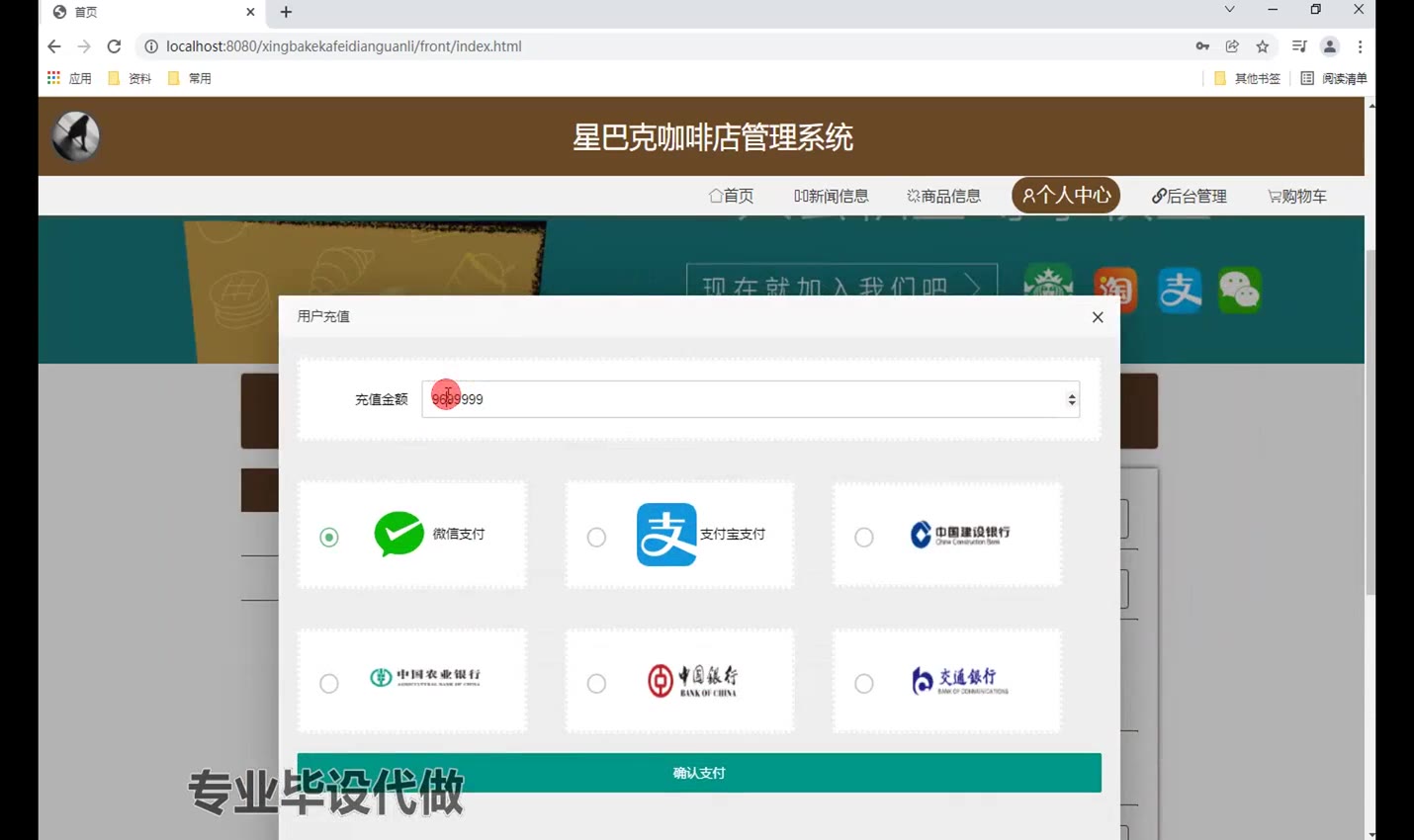Image resolution: width=1414 pixels, height=840 pixels.
Task: Click the address bar URL
Action: coord(343,46)
